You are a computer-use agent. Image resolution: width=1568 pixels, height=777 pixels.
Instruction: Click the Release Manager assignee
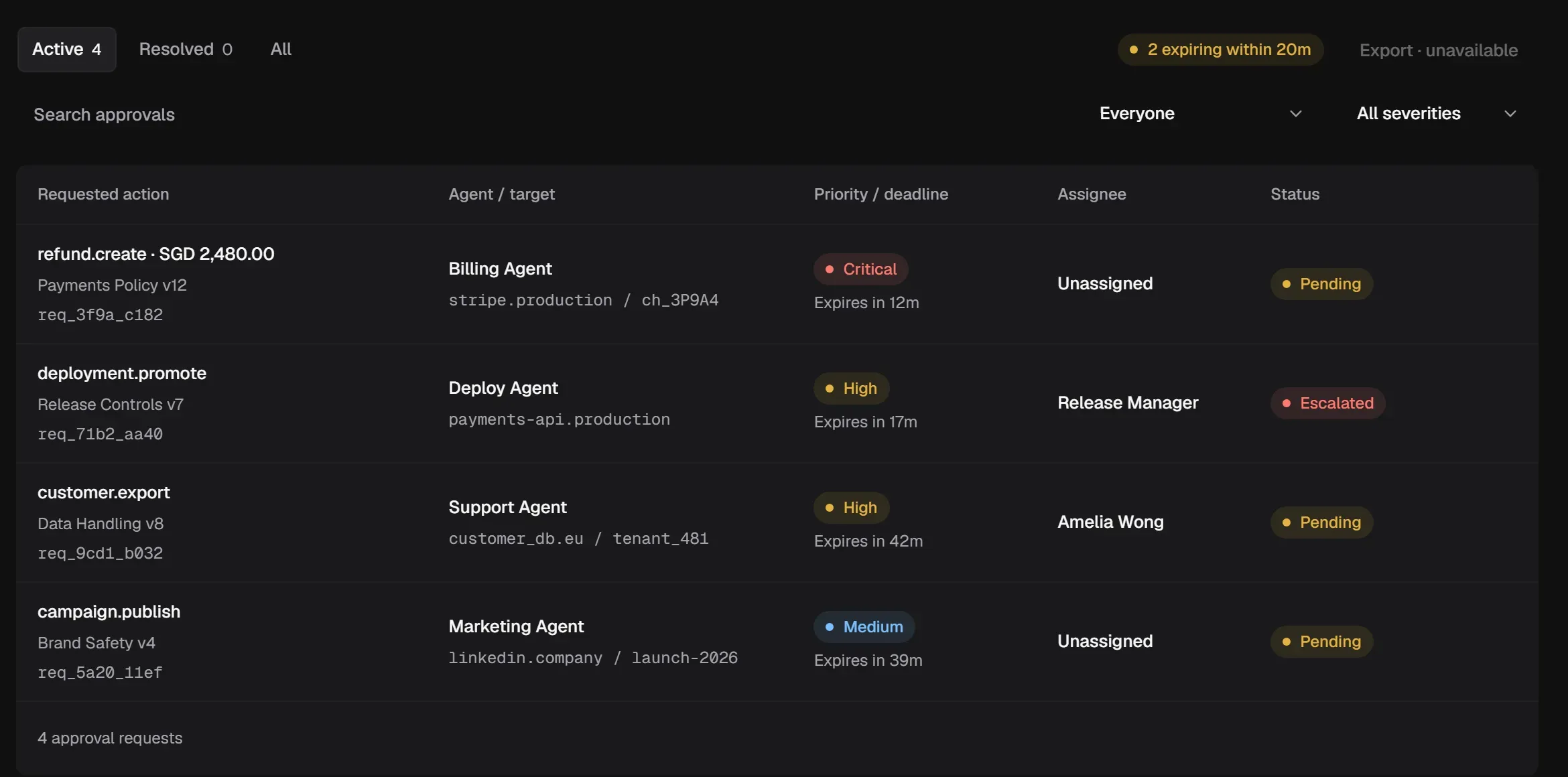[1128, 403]
